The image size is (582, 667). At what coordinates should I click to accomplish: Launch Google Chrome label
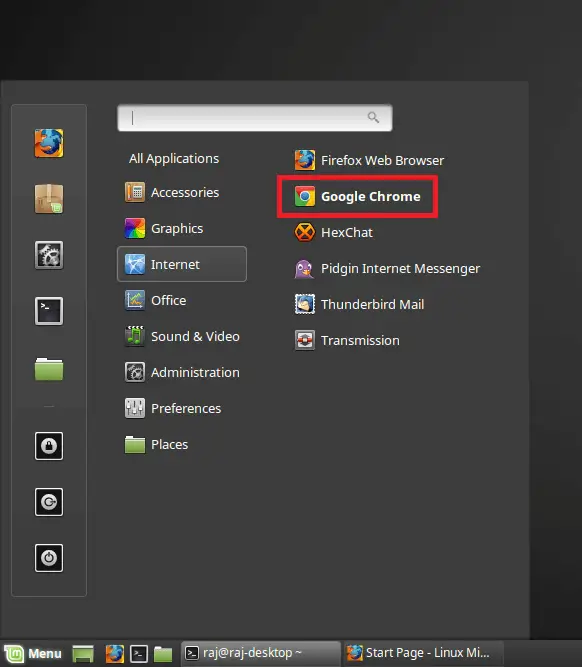pos(371,197)
